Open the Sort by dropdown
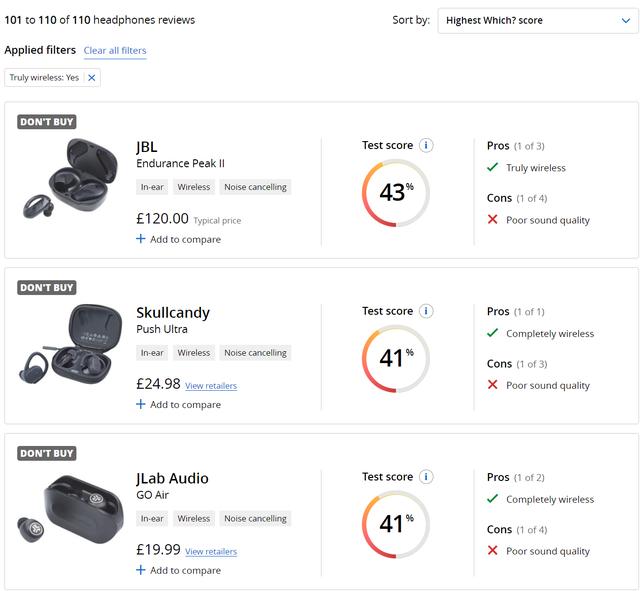Screen dimensions: 640x591 coord(537,20)
